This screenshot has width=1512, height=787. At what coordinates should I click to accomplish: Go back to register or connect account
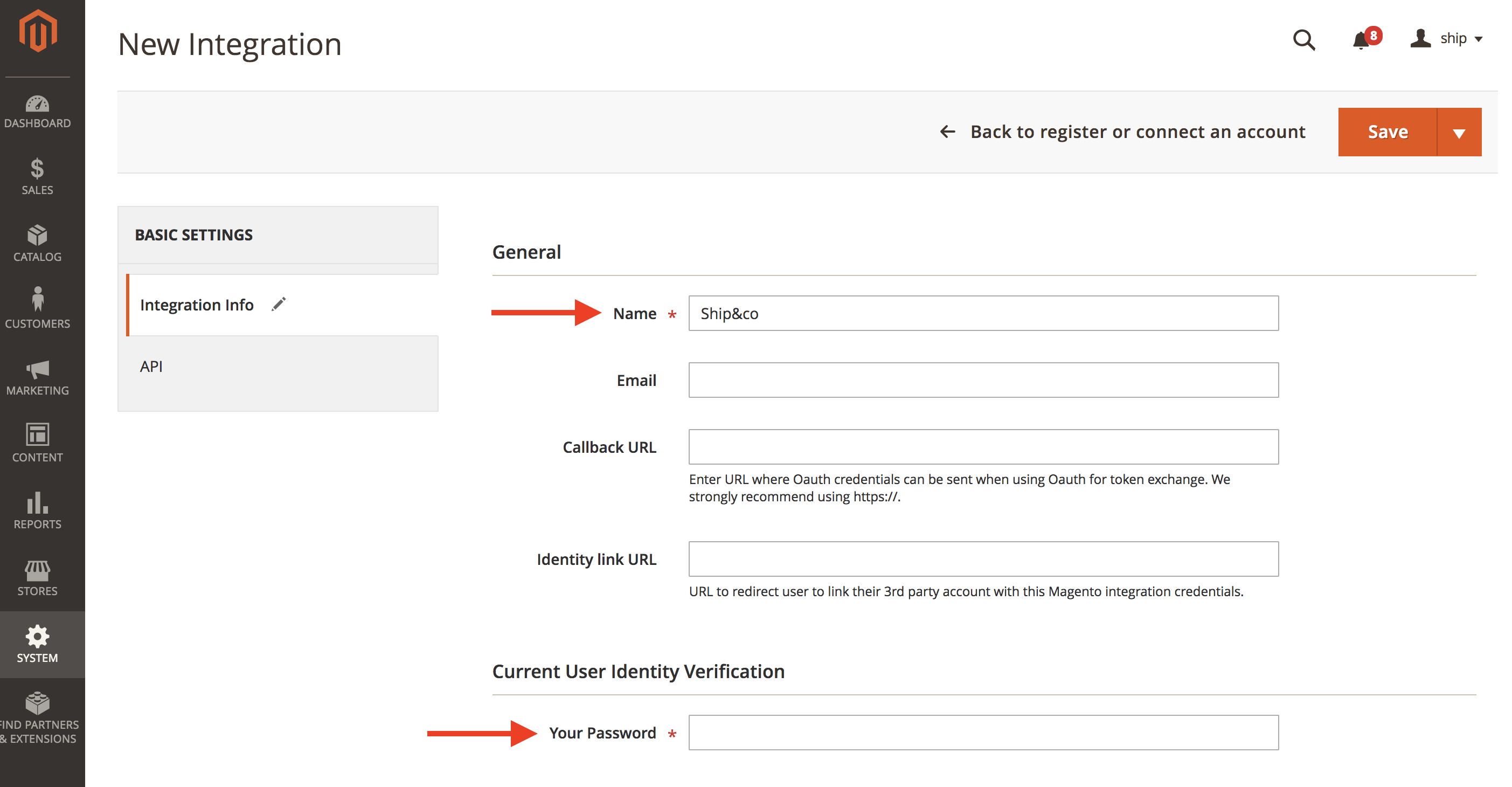click(x=1122, y=132)
